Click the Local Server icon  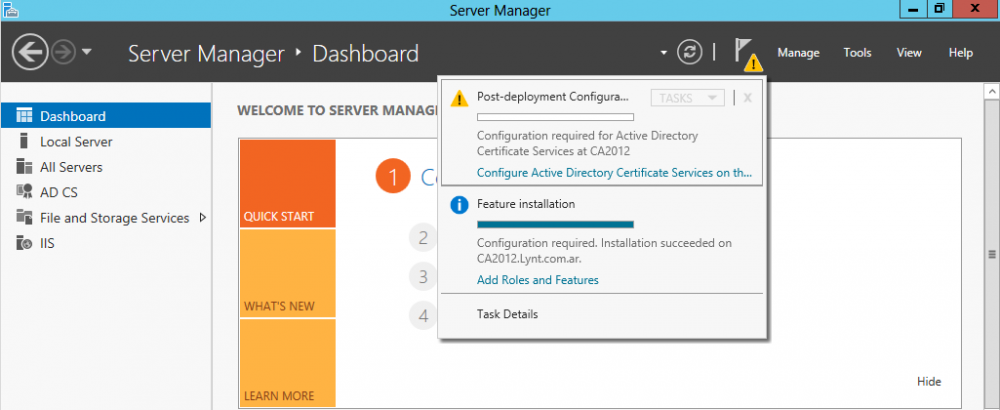pyautogui.click(x=24, y=141)
